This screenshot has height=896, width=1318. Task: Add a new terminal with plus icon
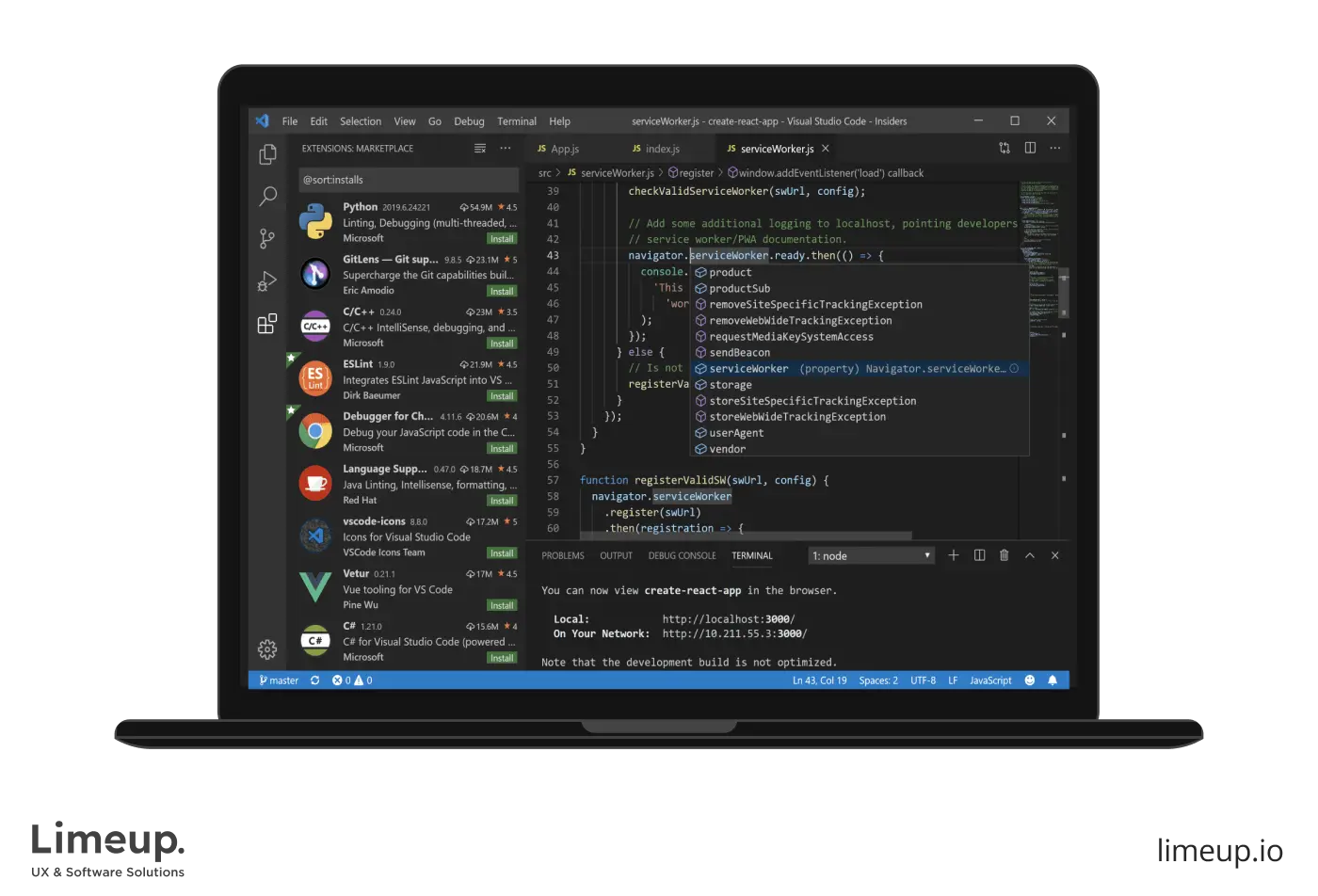953,555
